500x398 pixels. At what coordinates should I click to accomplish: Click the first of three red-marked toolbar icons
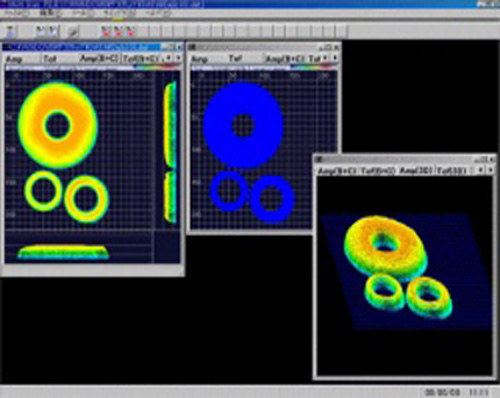click(x=106, y=31)
